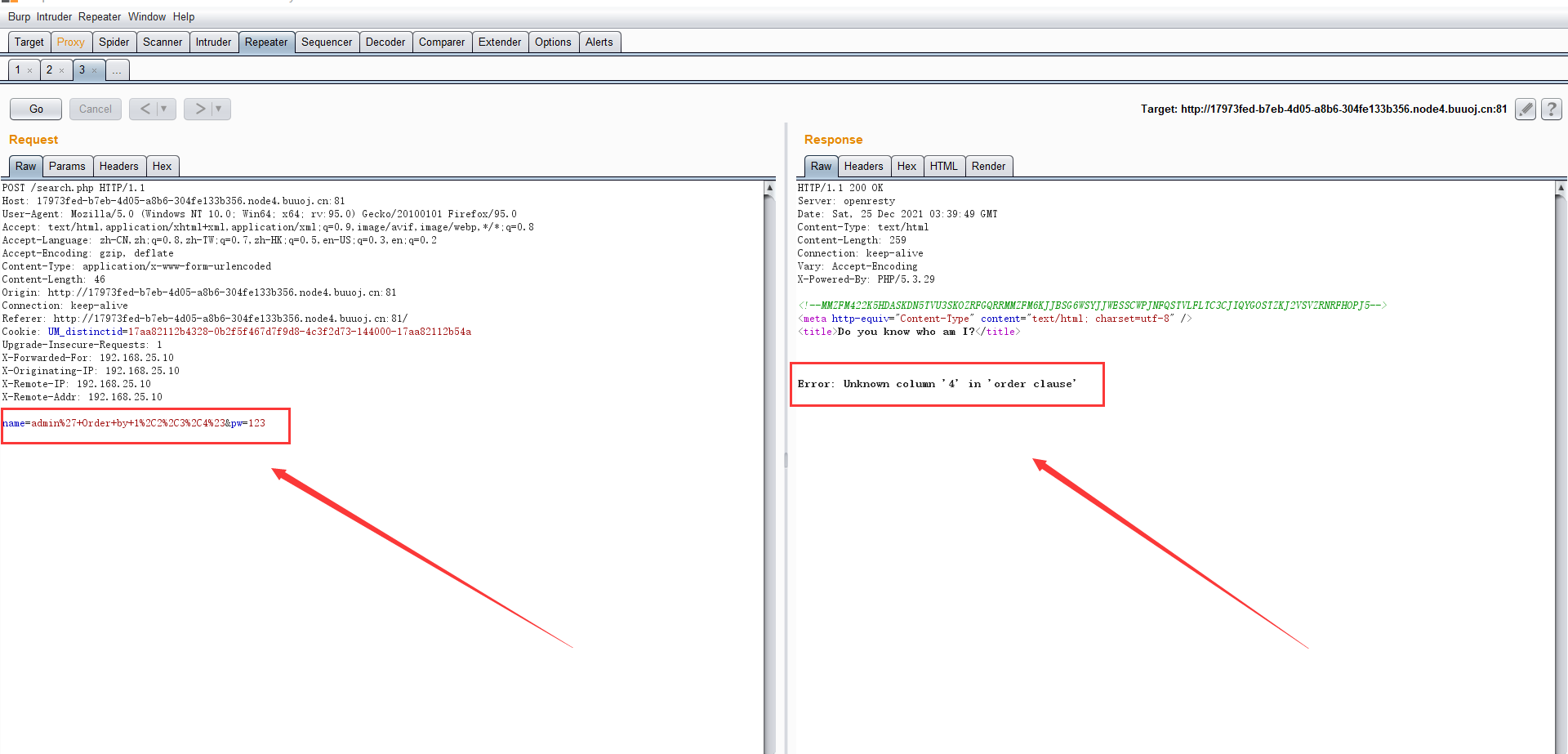Click the 'Error: Unknown column' response text

[938, 384]
